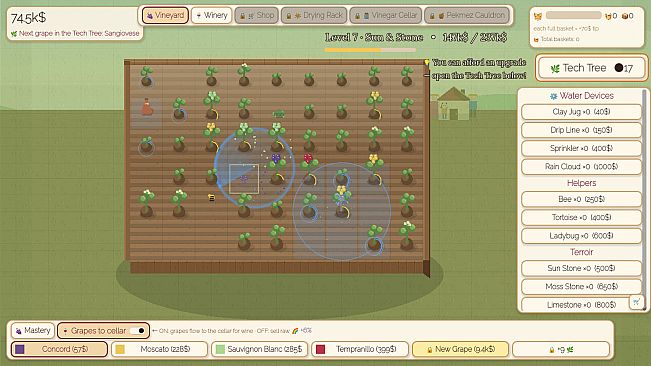Click the Helpers section header
Screen dimensions: 651x366
tap(581, 183)
